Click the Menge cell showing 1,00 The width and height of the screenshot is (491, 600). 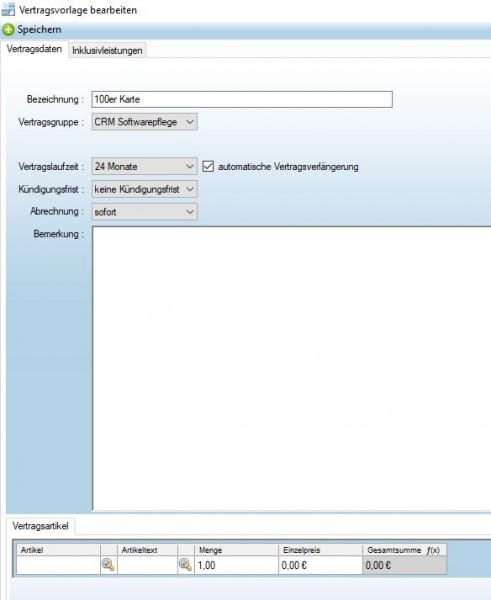[x=236, y=565]
